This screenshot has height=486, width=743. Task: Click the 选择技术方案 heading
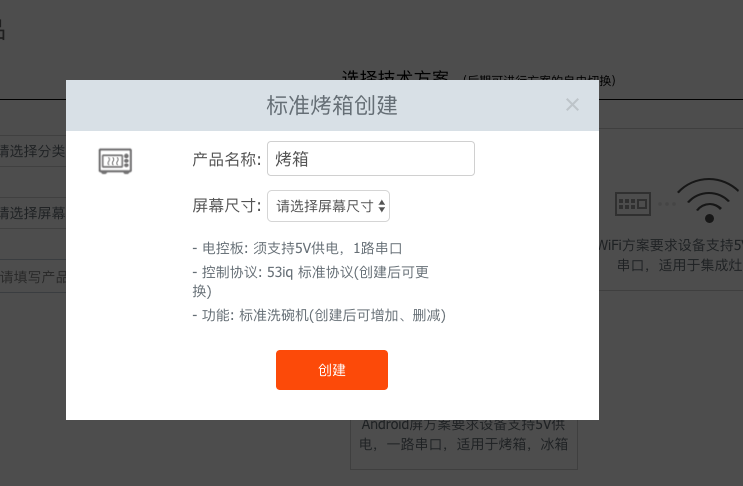coord(396,77)
